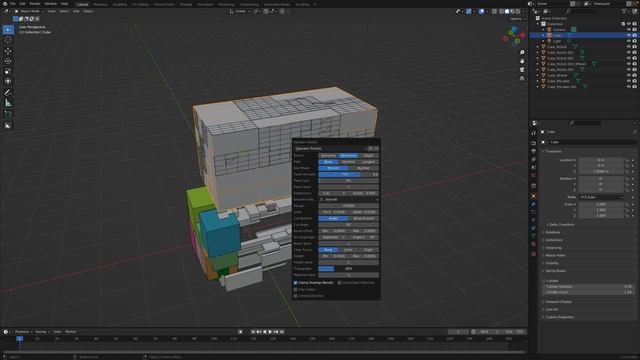
Task: Adjust the Collider Distance slider
Action: [x=589, y=287]
